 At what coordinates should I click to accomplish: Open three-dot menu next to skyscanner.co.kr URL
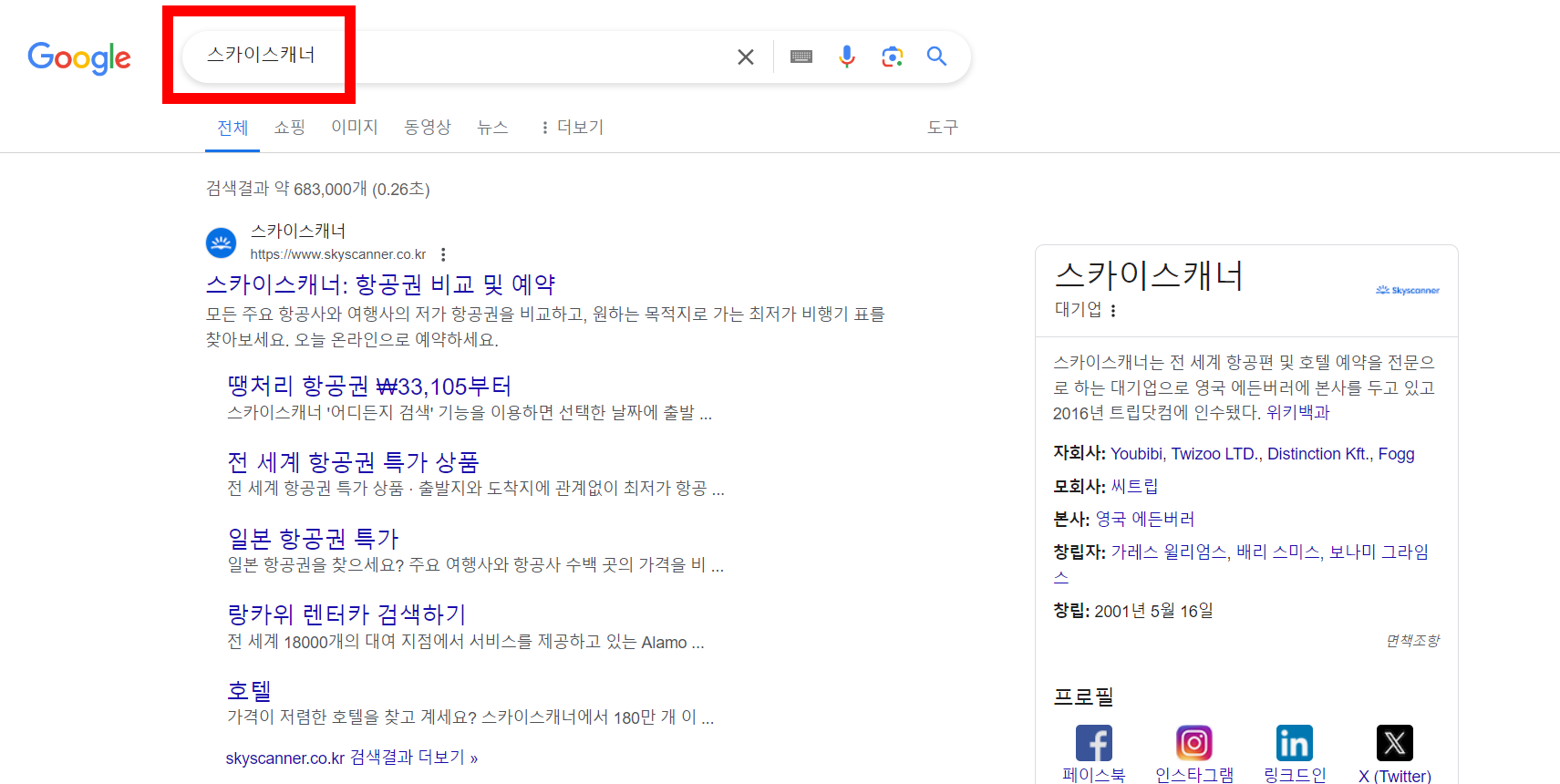[443, 254]
